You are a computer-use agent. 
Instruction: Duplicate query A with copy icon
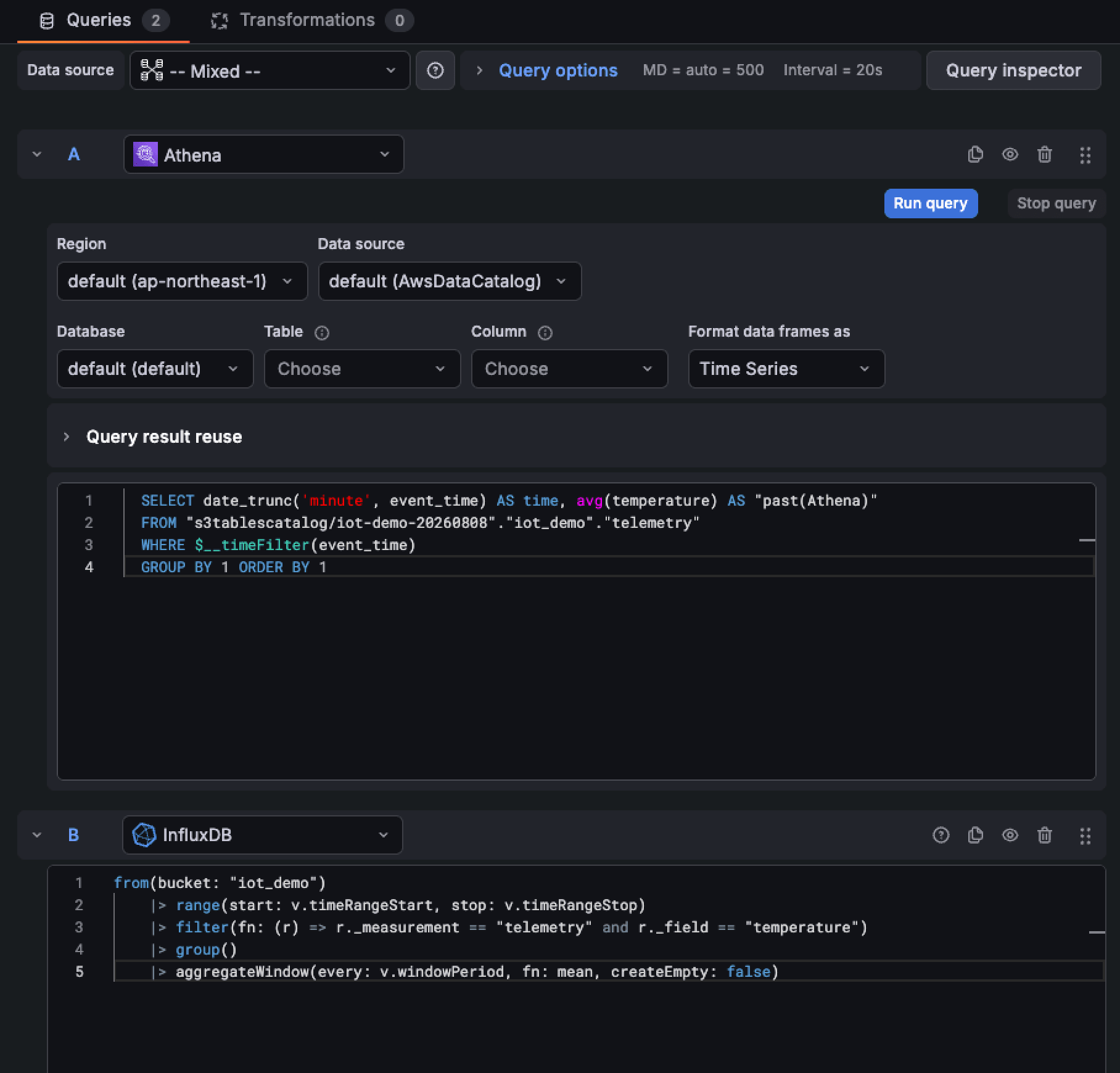coord(975,154)
